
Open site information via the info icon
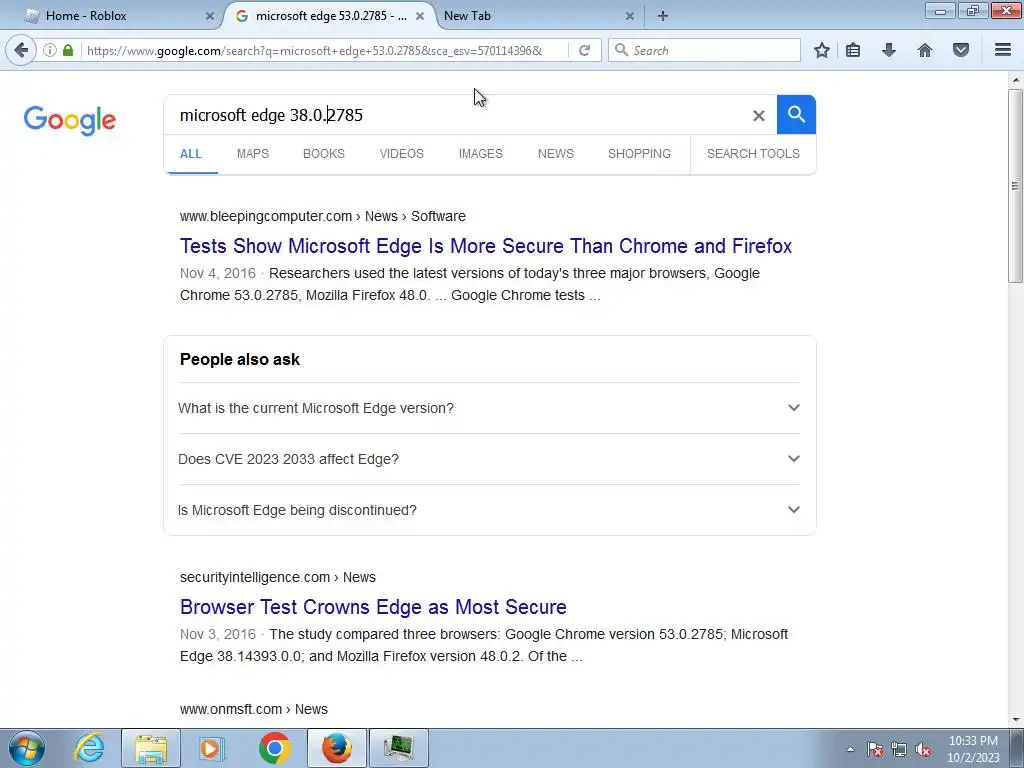pyautogui.click(x=50, y=50)
